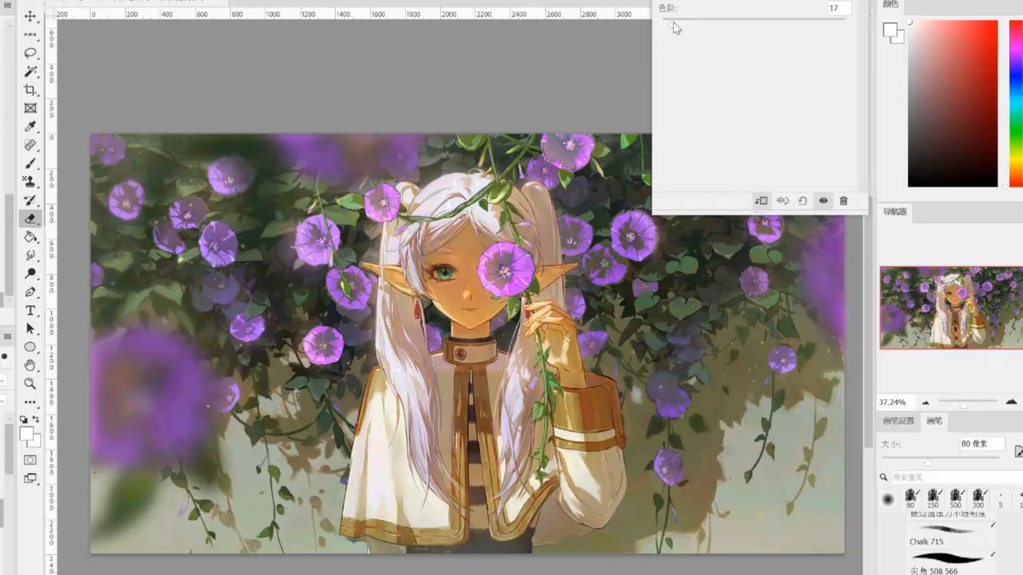This screenshot has height=575, width=1023.
Task: Reset adjustment to defaults
Action: click(x=802, y=201)
